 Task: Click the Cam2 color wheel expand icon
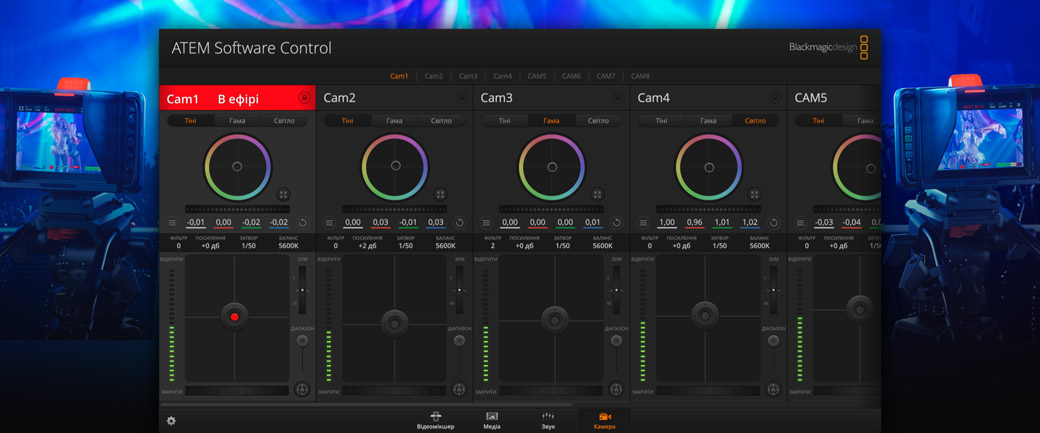tap(440, 195)
